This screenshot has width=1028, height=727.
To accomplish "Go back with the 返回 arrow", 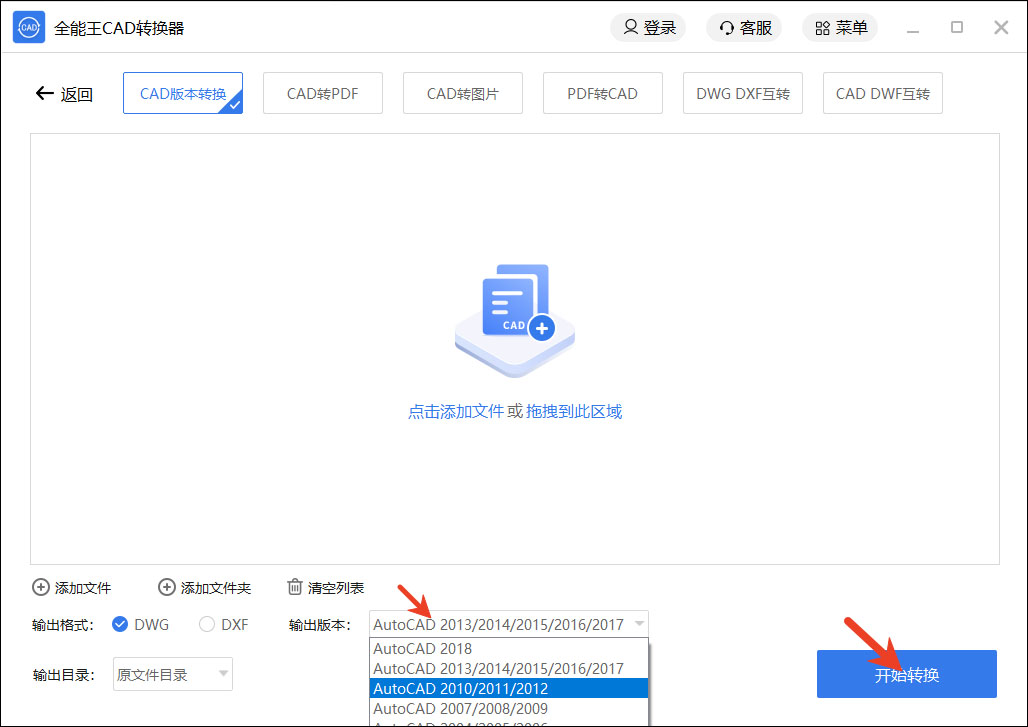I will click(64, 94).
